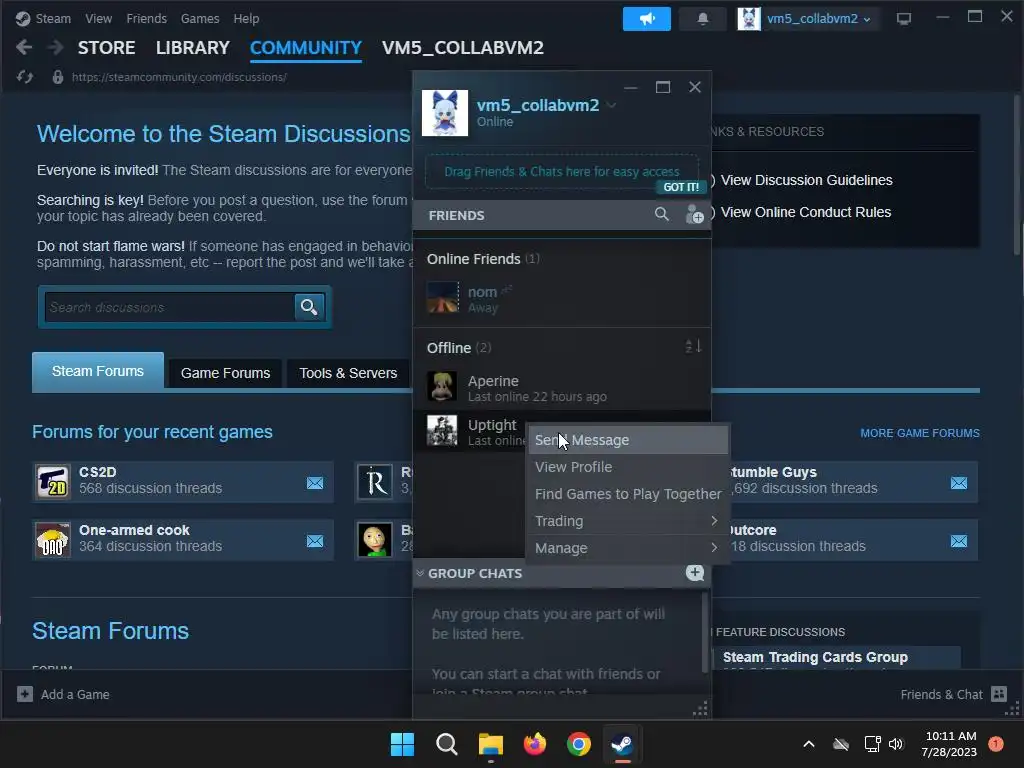1024x768 pixels.
Task: Click the group chats panel scrollbar
Action: 705,632
